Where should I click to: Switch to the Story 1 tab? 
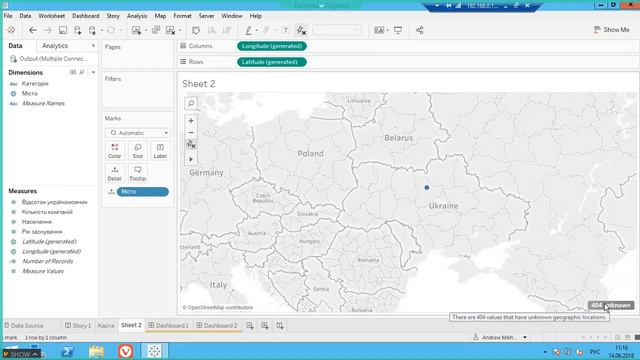click(78, 326)
